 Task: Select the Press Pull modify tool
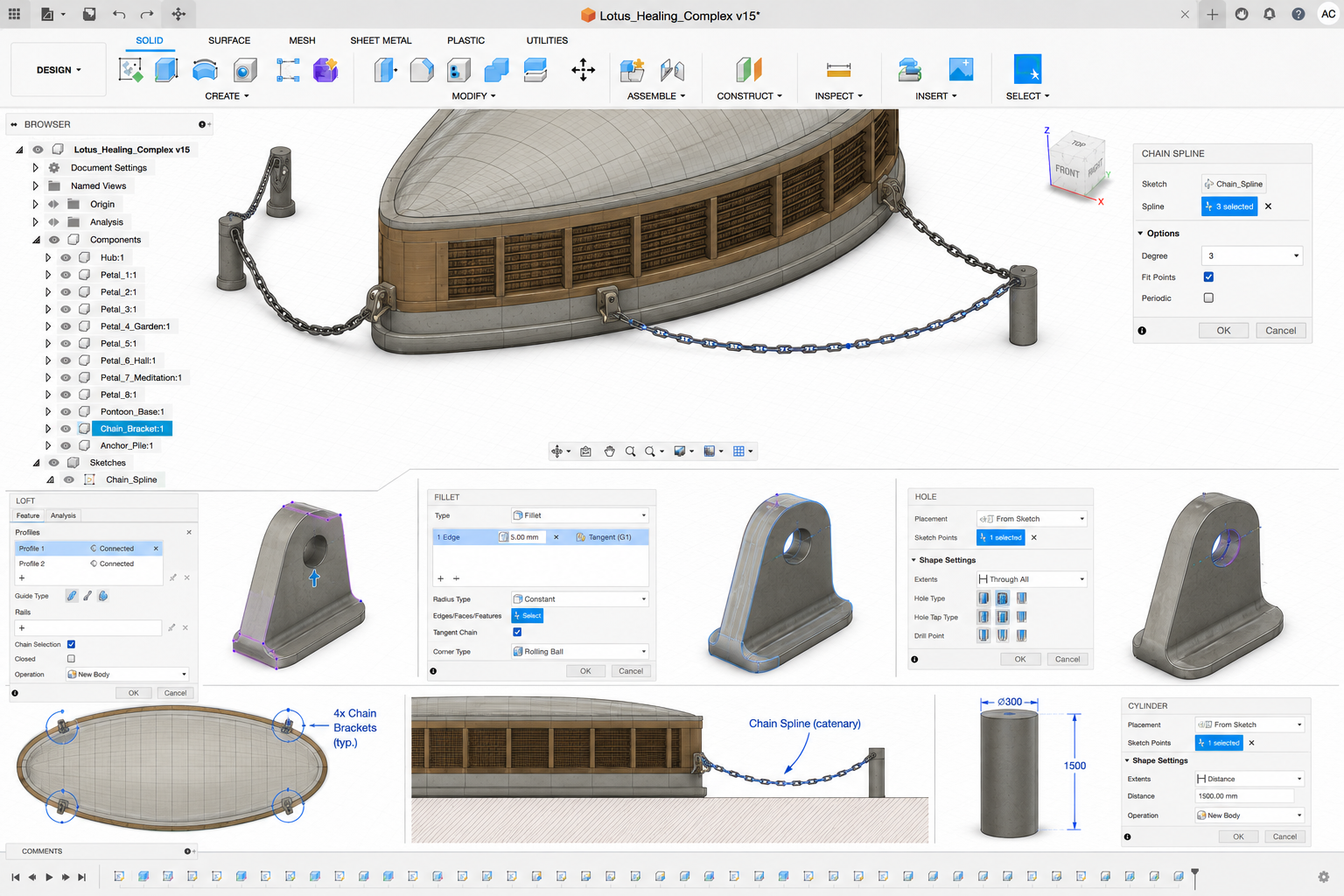385,70
